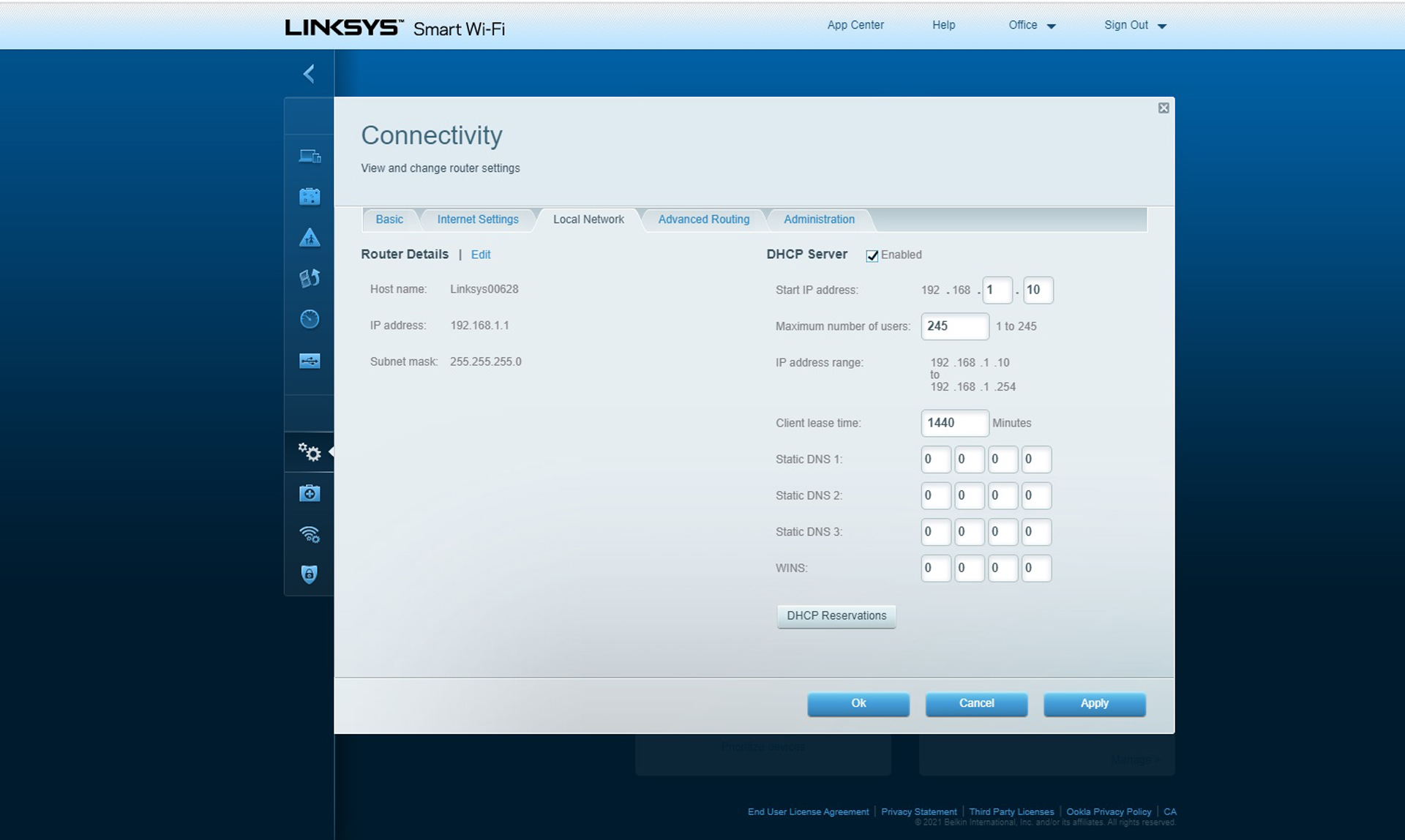Viewport: 1405px width, 840px height.
Task: Open the Administration tab
Action: click(x=818, y=220)
